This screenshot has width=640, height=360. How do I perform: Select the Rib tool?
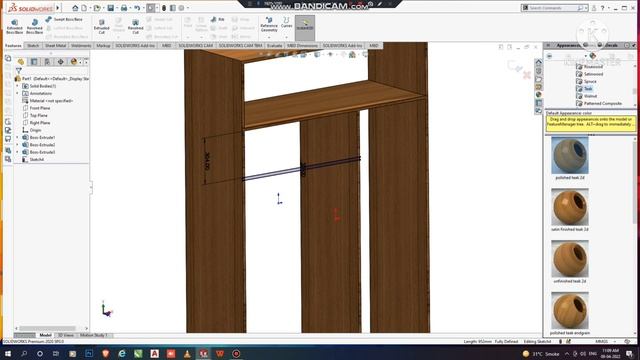click(218, 19)
